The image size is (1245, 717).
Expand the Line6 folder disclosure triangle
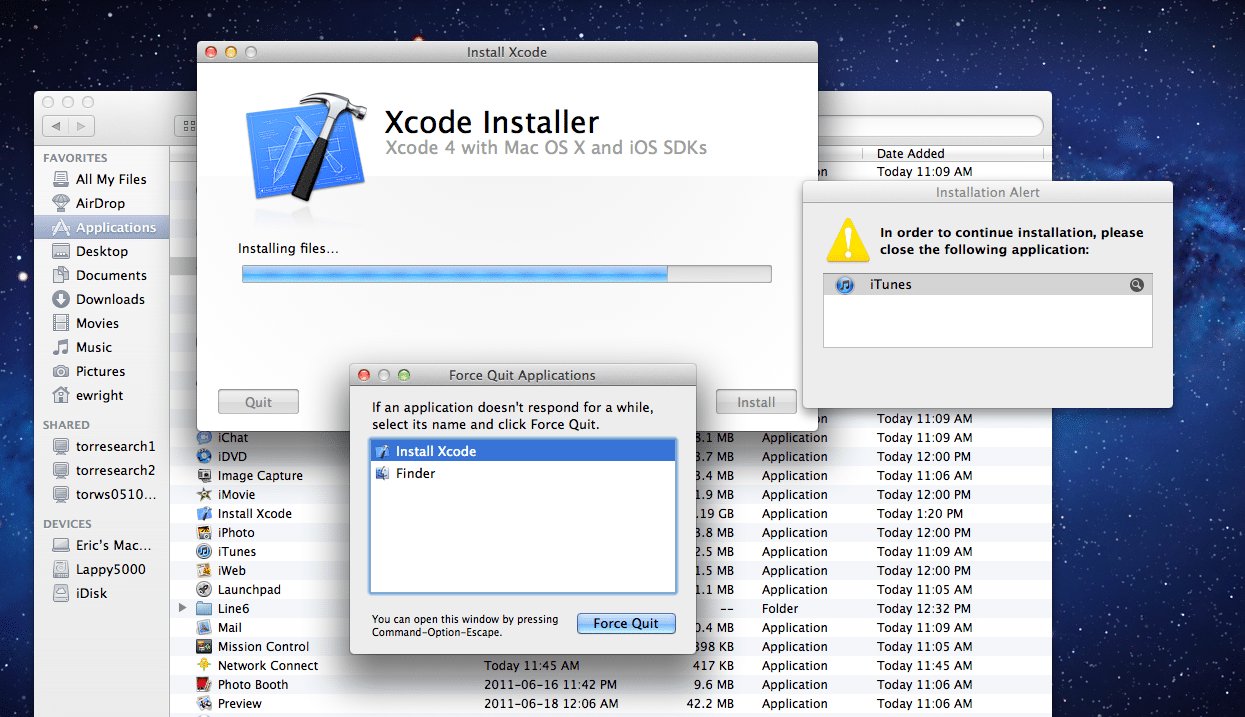pyautogui.click(x=182, y=608)
